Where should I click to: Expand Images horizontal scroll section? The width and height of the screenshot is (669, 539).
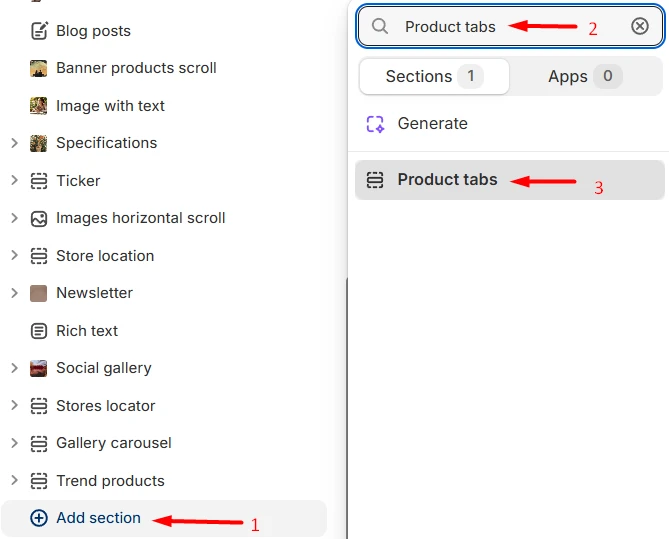click(14, 218)
